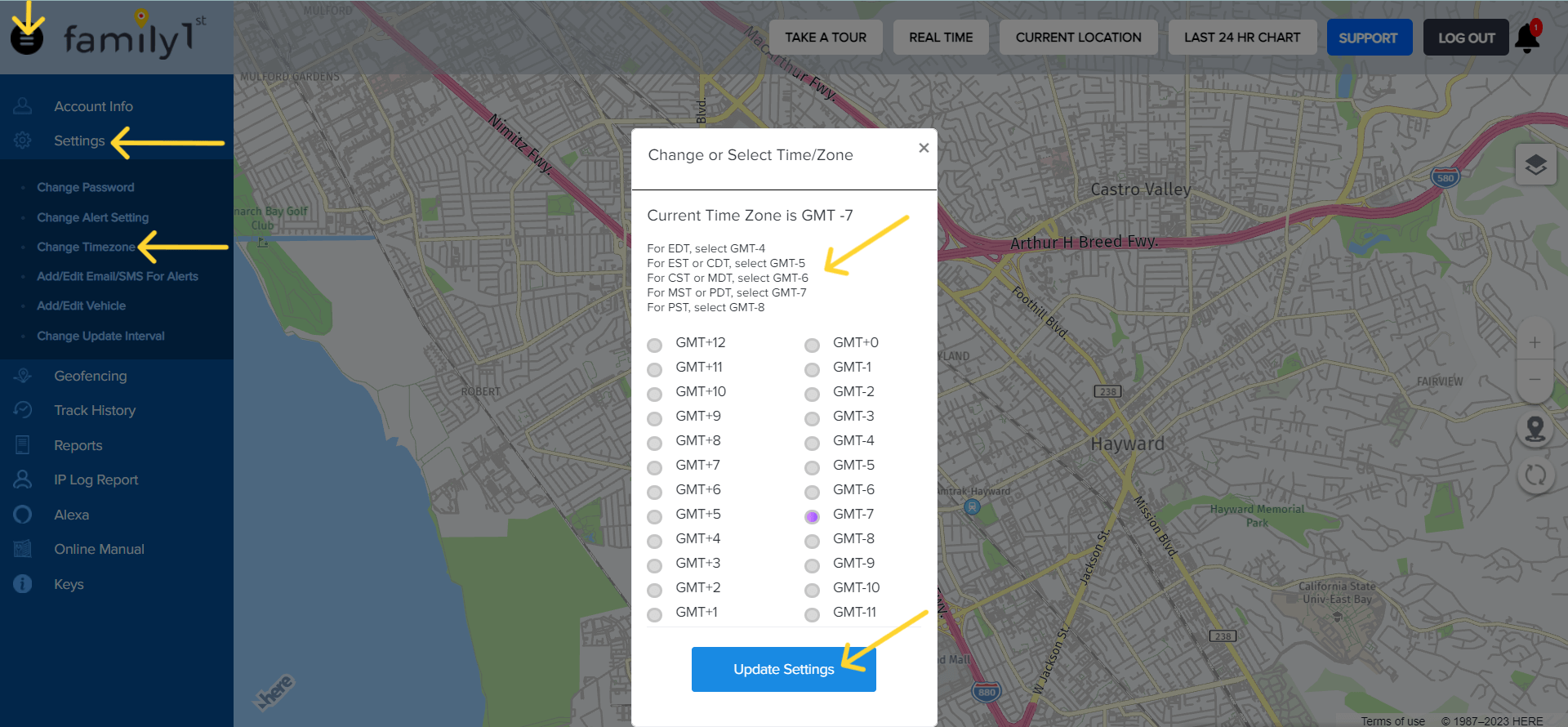1568x727 pixels.
Task: Open Reports menu item
Action: coord(78,445)
